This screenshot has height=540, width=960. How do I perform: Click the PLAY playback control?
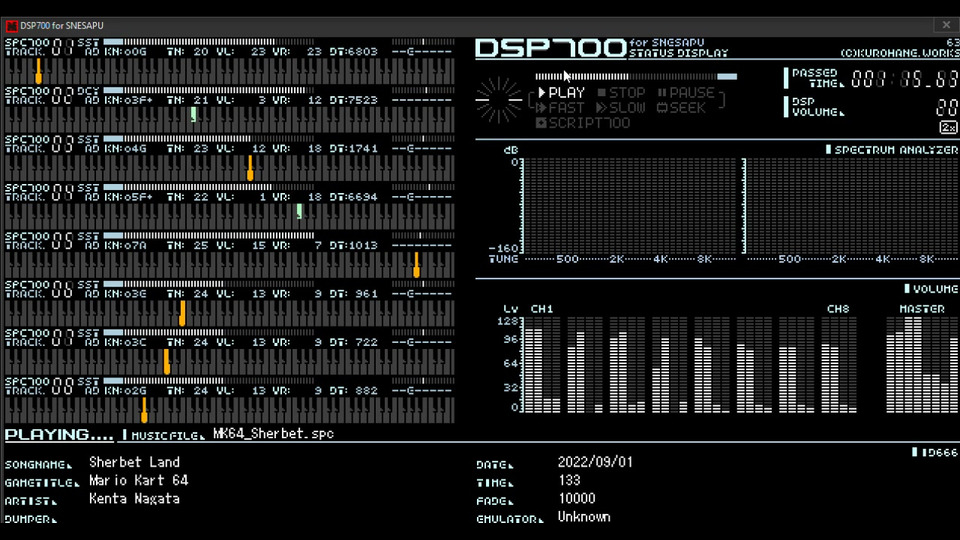[561, 93]
